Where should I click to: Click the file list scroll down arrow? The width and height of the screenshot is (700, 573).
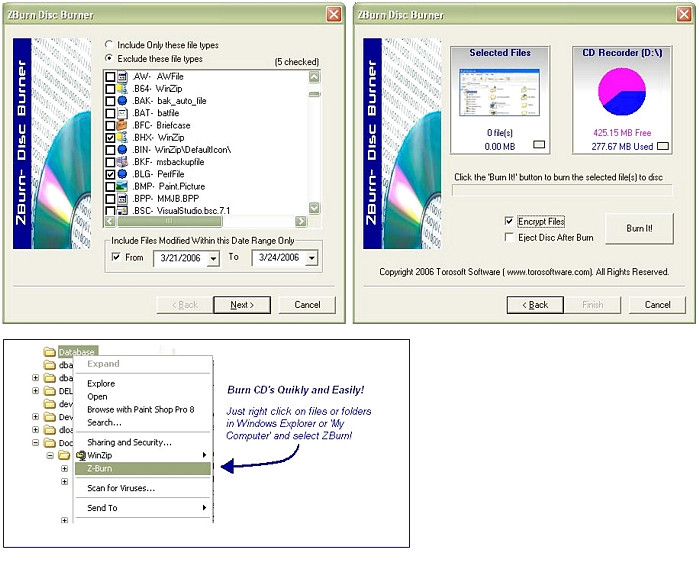coord(314,208)
